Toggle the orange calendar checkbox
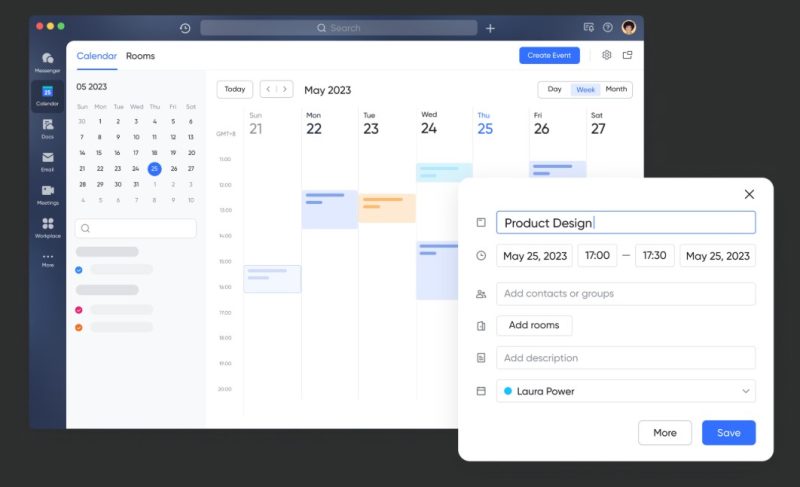800x487 pixels. [79, 327]
